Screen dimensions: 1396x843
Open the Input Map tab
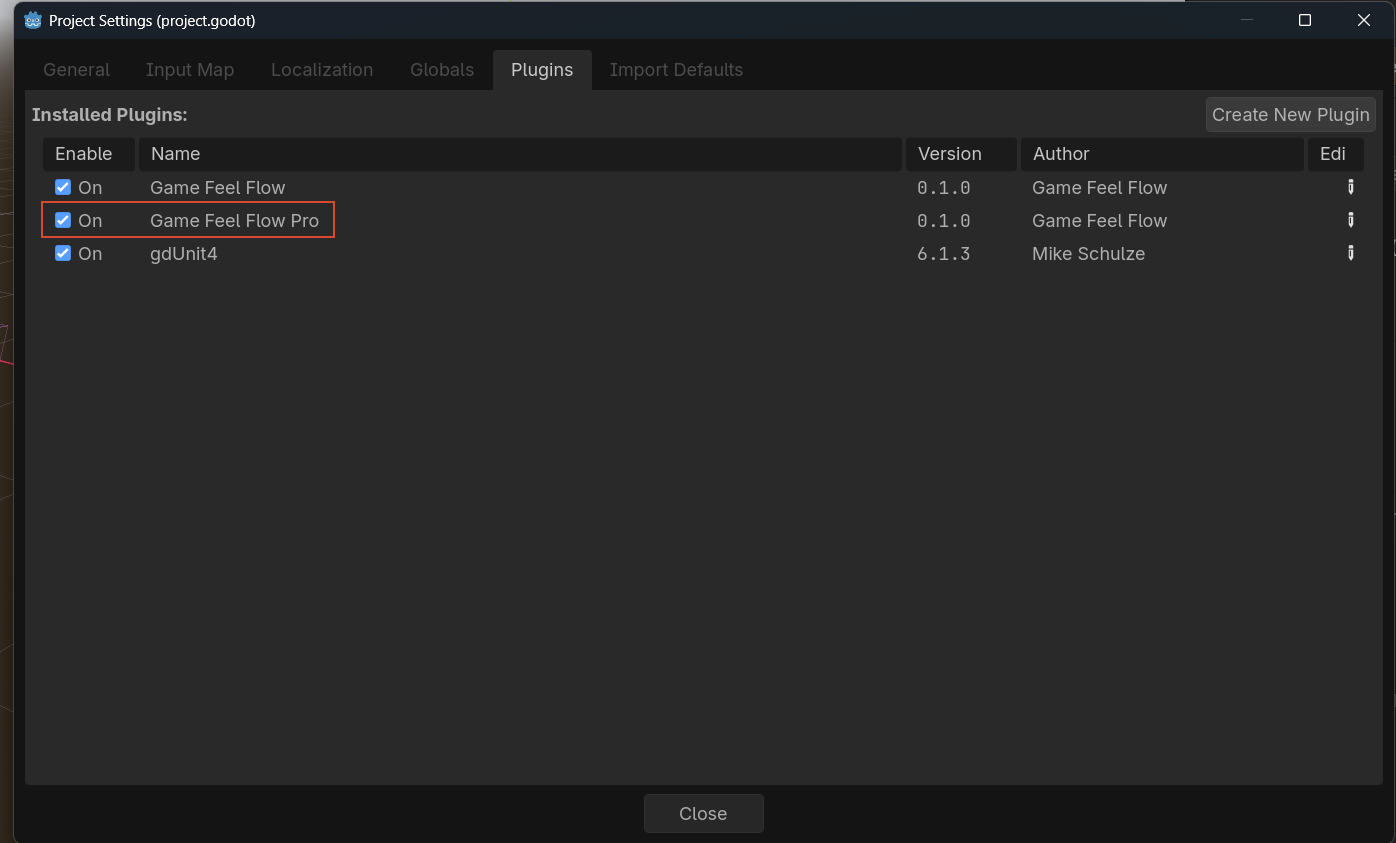pyautogui.click(x=190, y=70)
